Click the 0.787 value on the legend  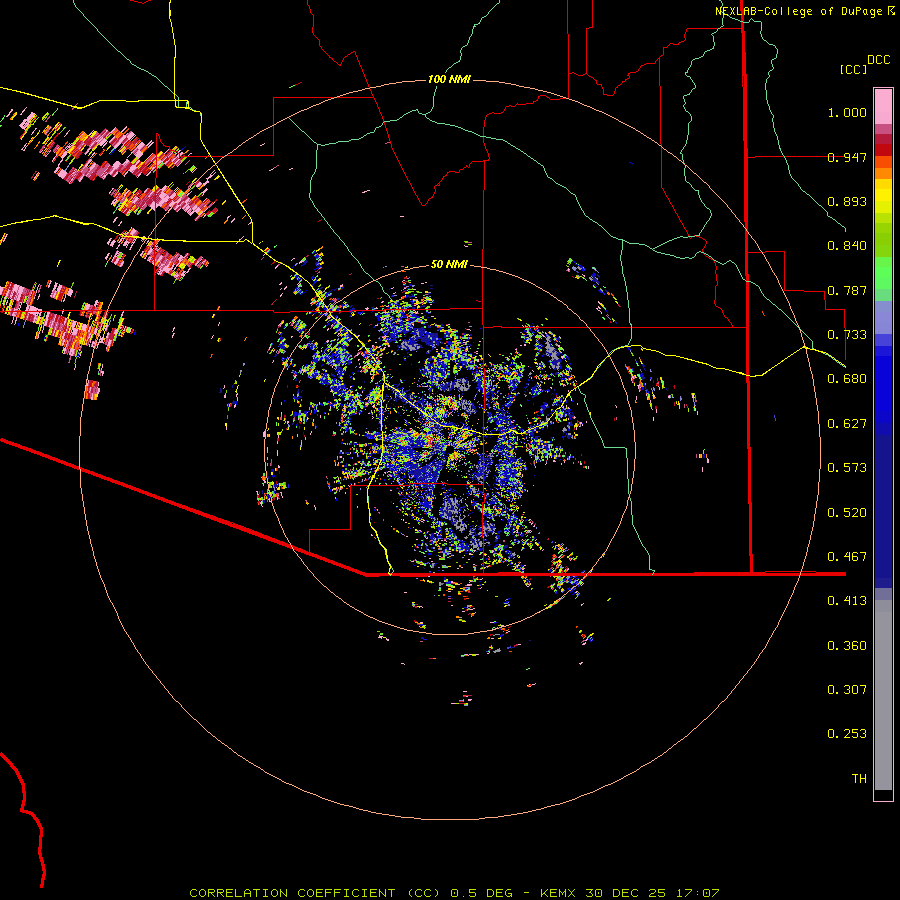click(847, 290)
